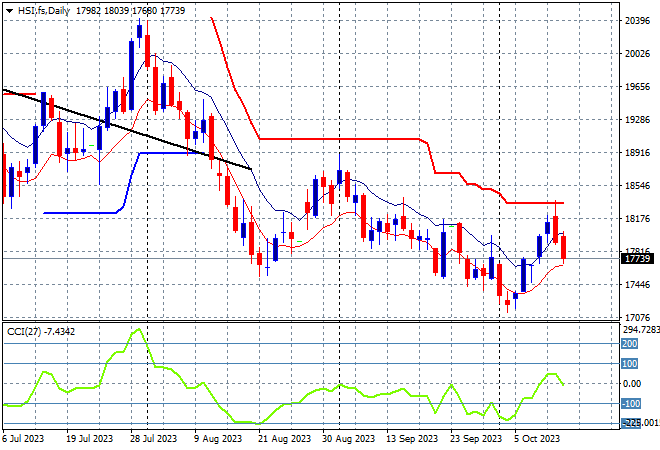
Task: Click the CCI 200 level axis label
Action: (632, 343)
